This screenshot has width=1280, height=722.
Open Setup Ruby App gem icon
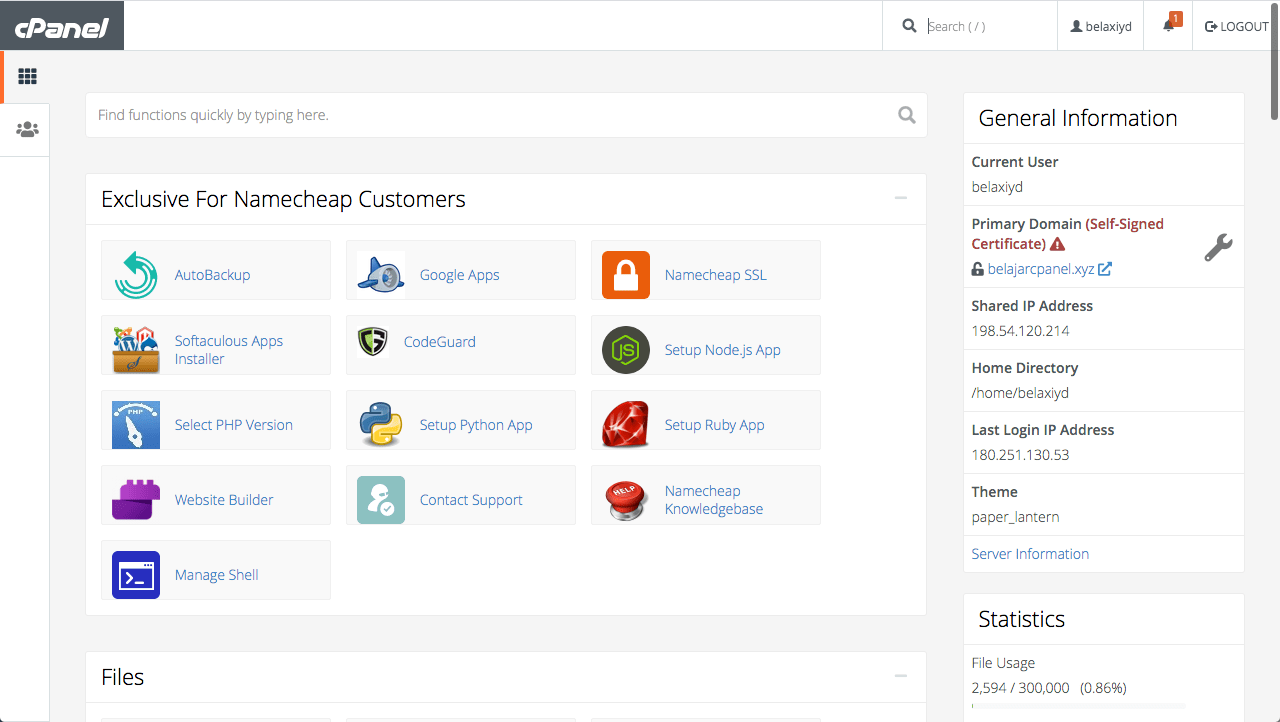click(625, 420)
